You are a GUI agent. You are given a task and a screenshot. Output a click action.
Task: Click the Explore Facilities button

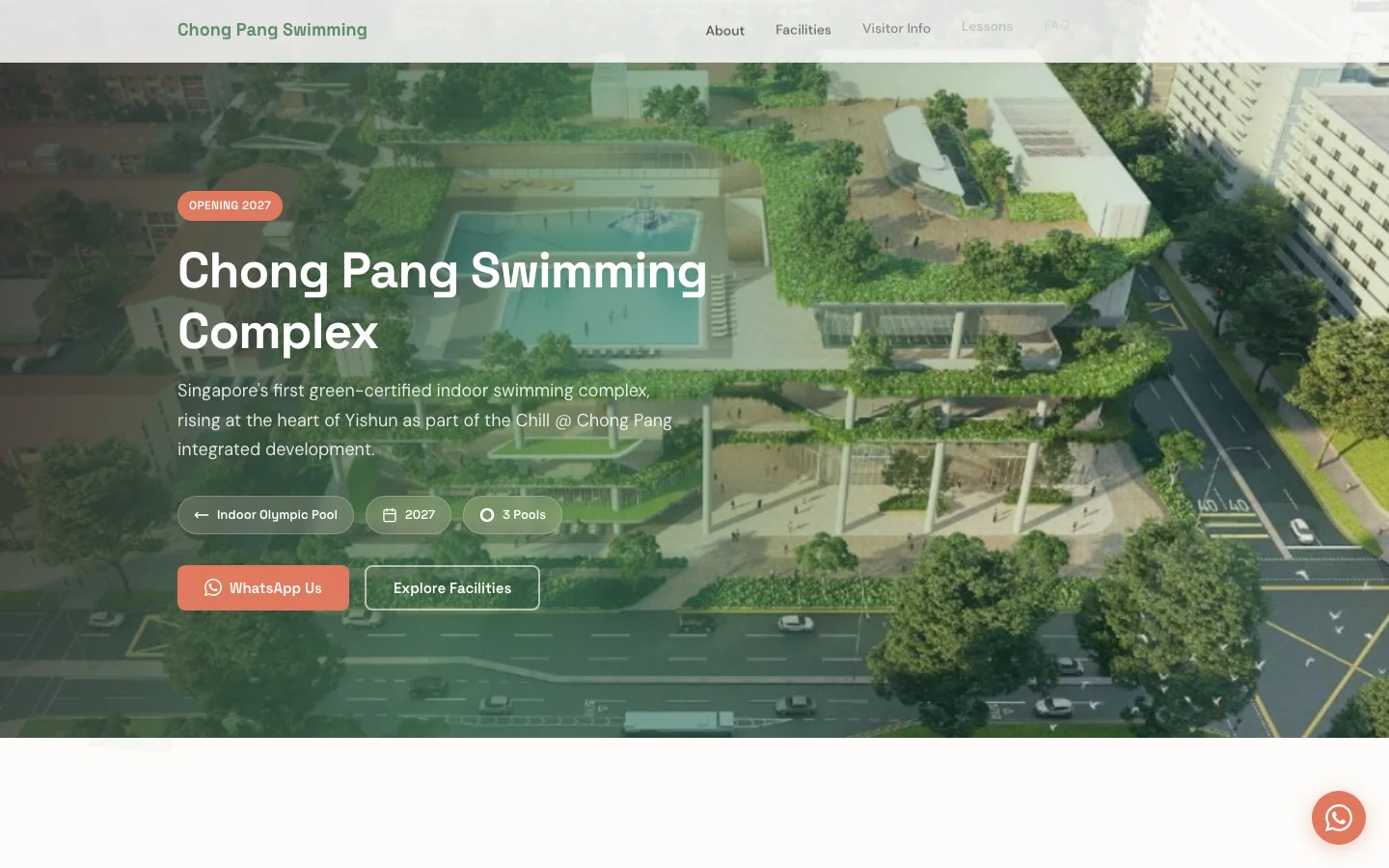click(452, 587)
